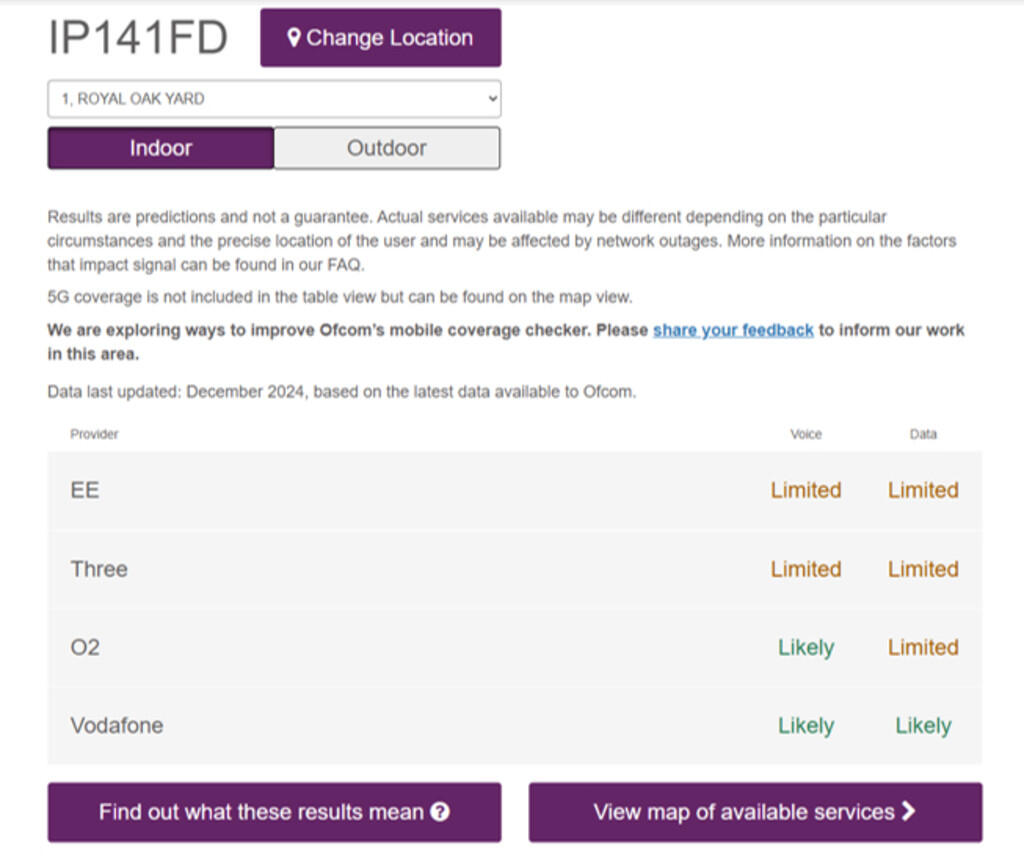Click Find out what these results mean
Image resolution: width=1024 pixels, height=858 pixels.
click(x=274, y=812)
